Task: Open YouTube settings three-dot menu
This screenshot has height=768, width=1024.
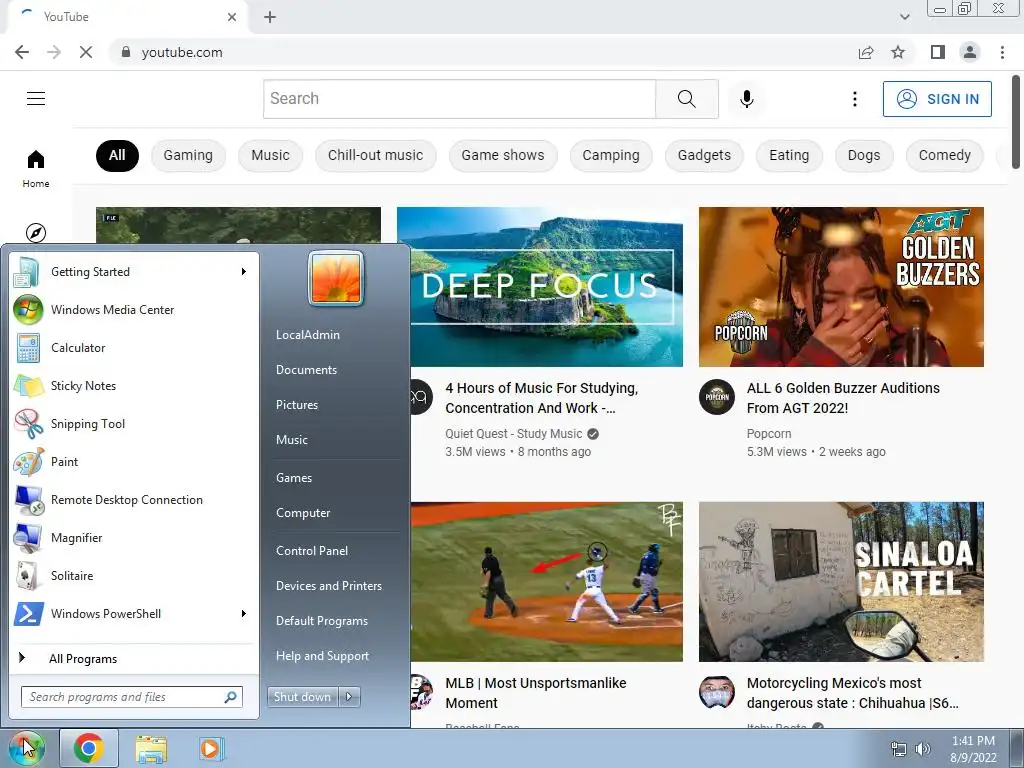Action: click(854, 99)
